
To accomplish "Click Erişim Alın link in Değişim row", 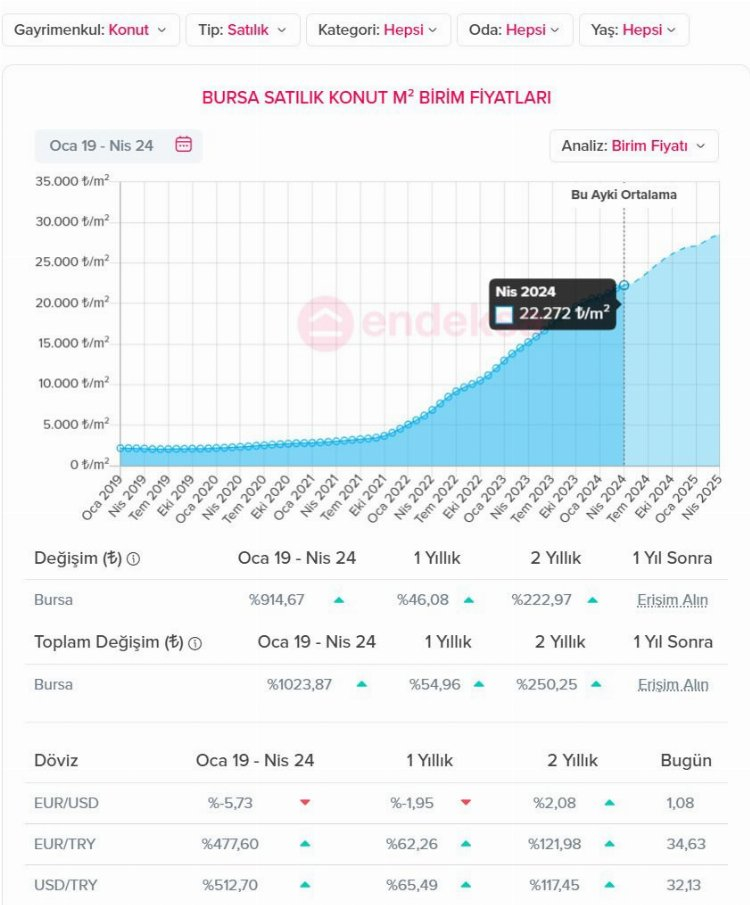I will tap(672, 600).
